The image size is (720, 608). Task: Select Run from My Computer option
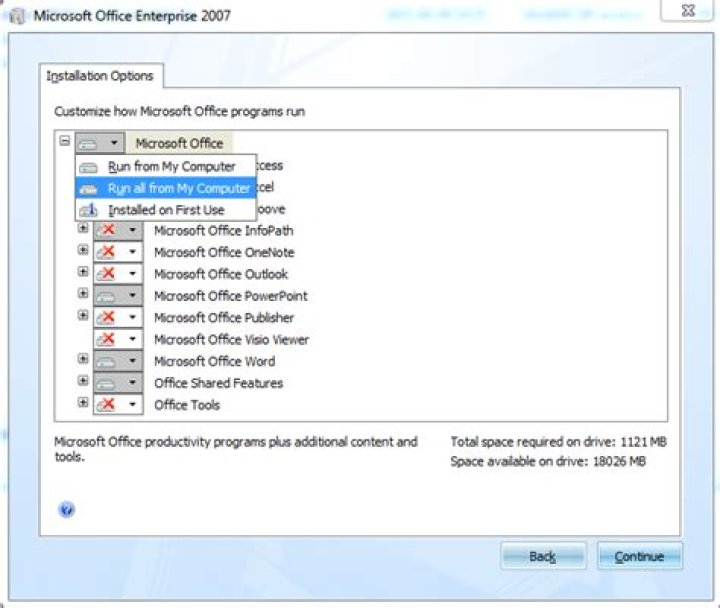coord(165,166)
